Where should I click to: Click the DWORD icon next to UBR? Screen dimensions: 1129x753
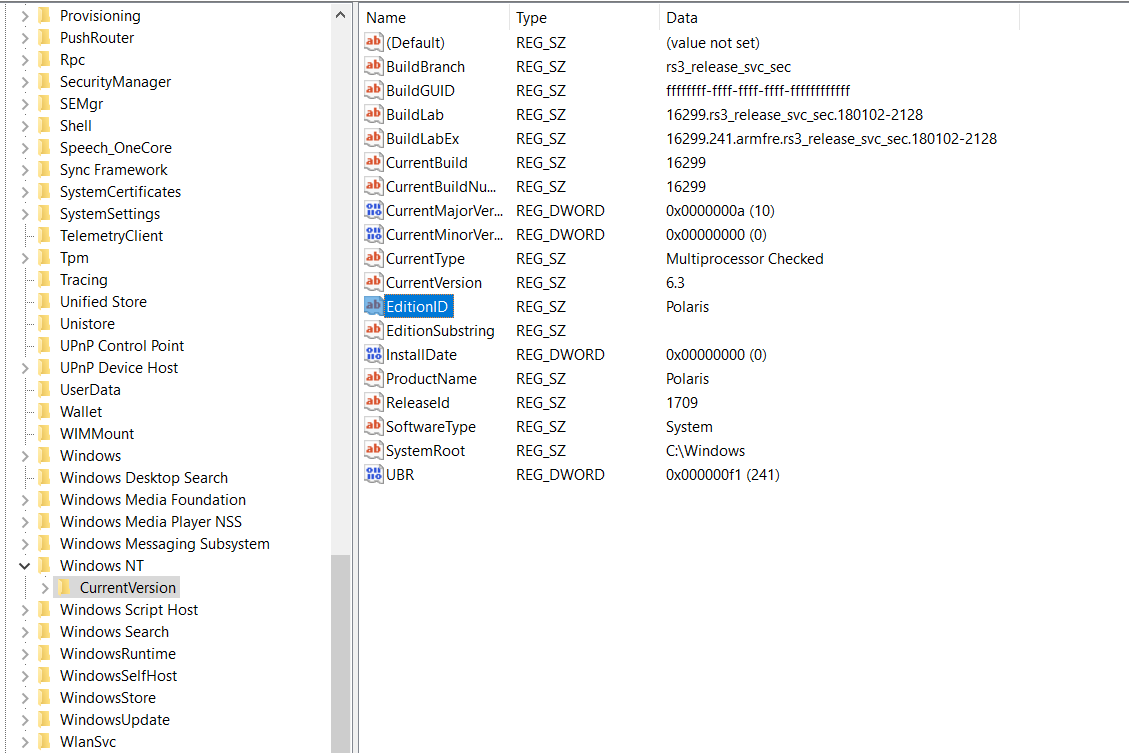click(x=372, y=474)
